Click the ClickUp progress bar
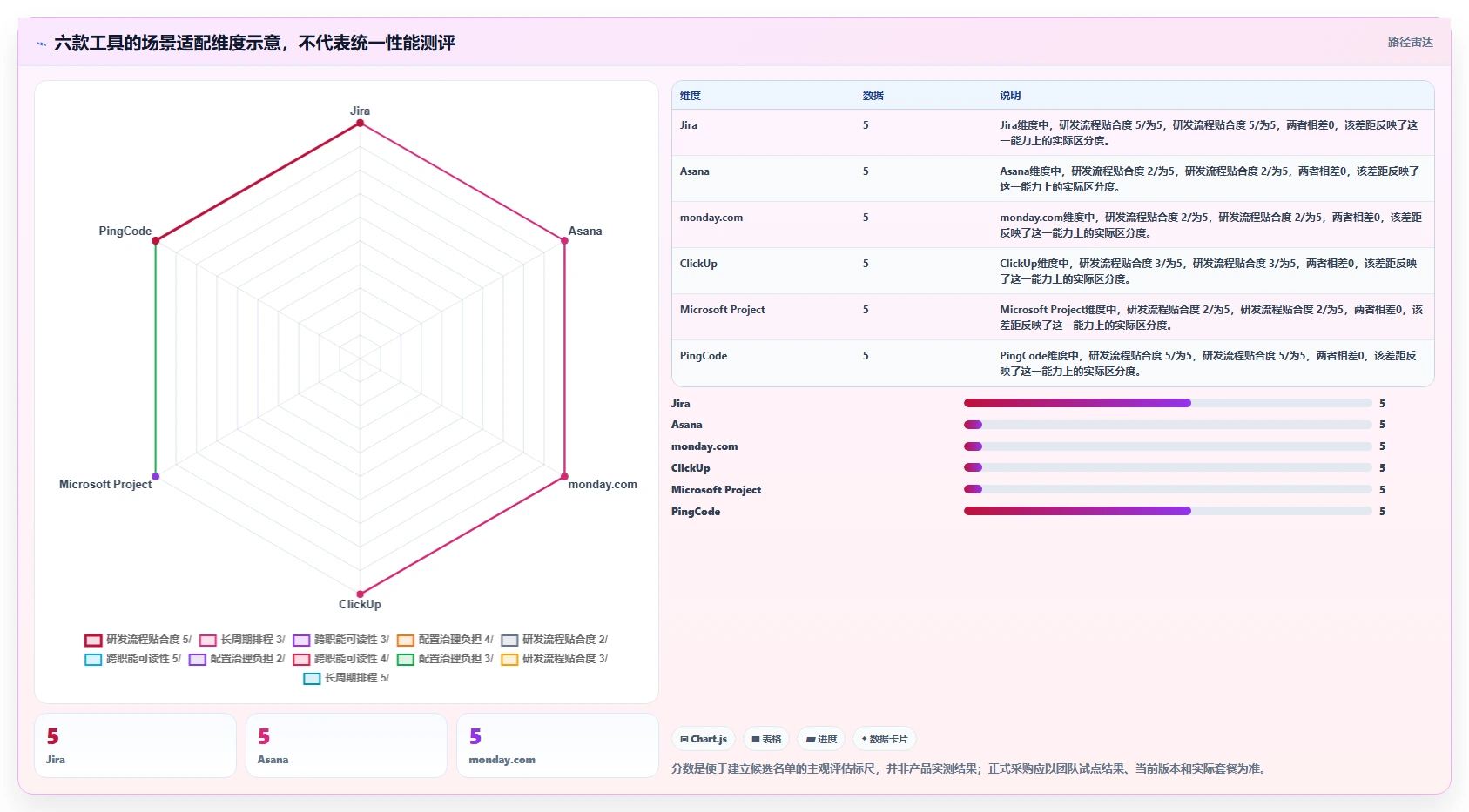Screen dimensions: 1469x812 point(1168,467)
